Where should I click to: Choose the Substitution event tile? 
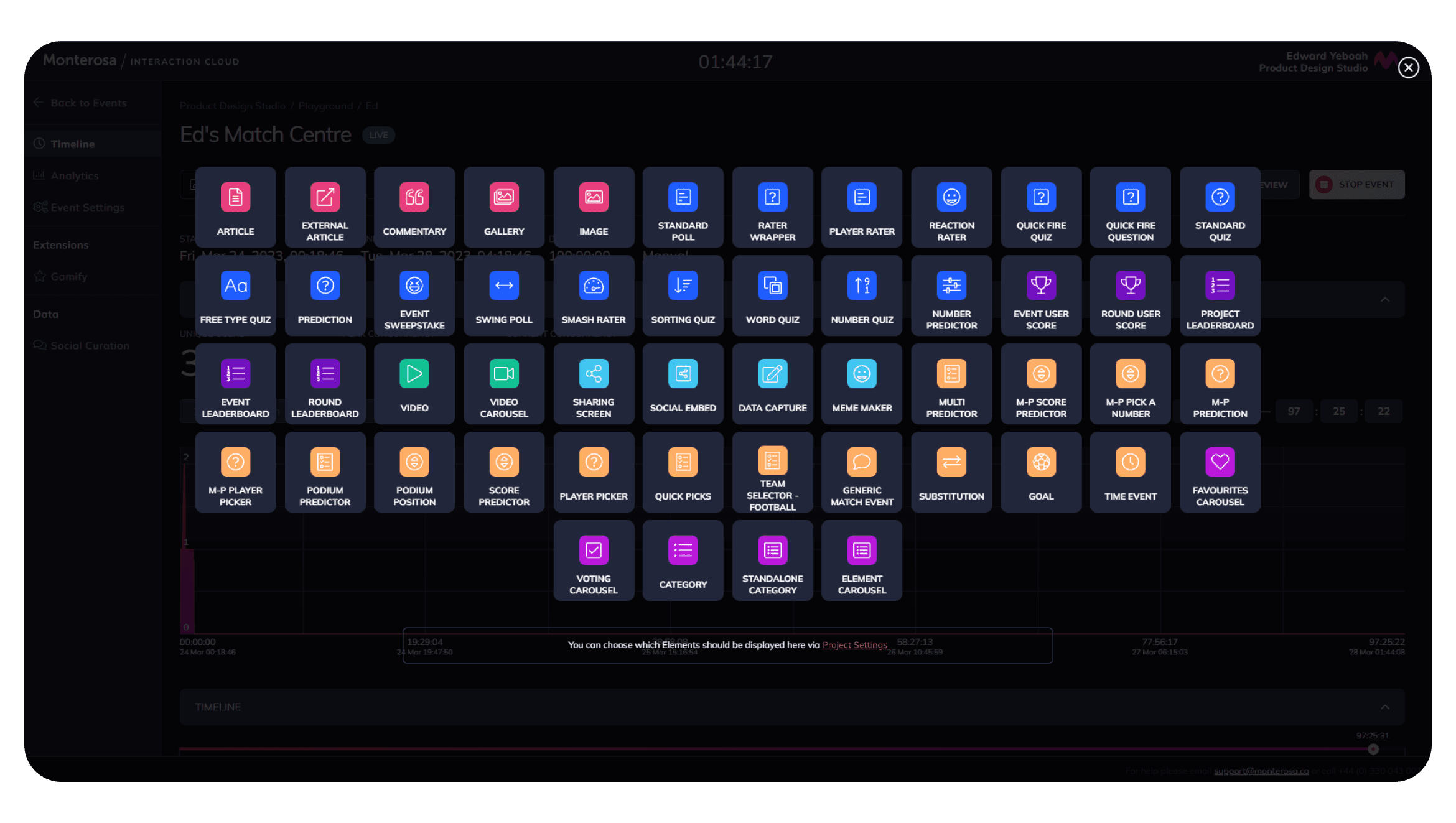(951, 472)
